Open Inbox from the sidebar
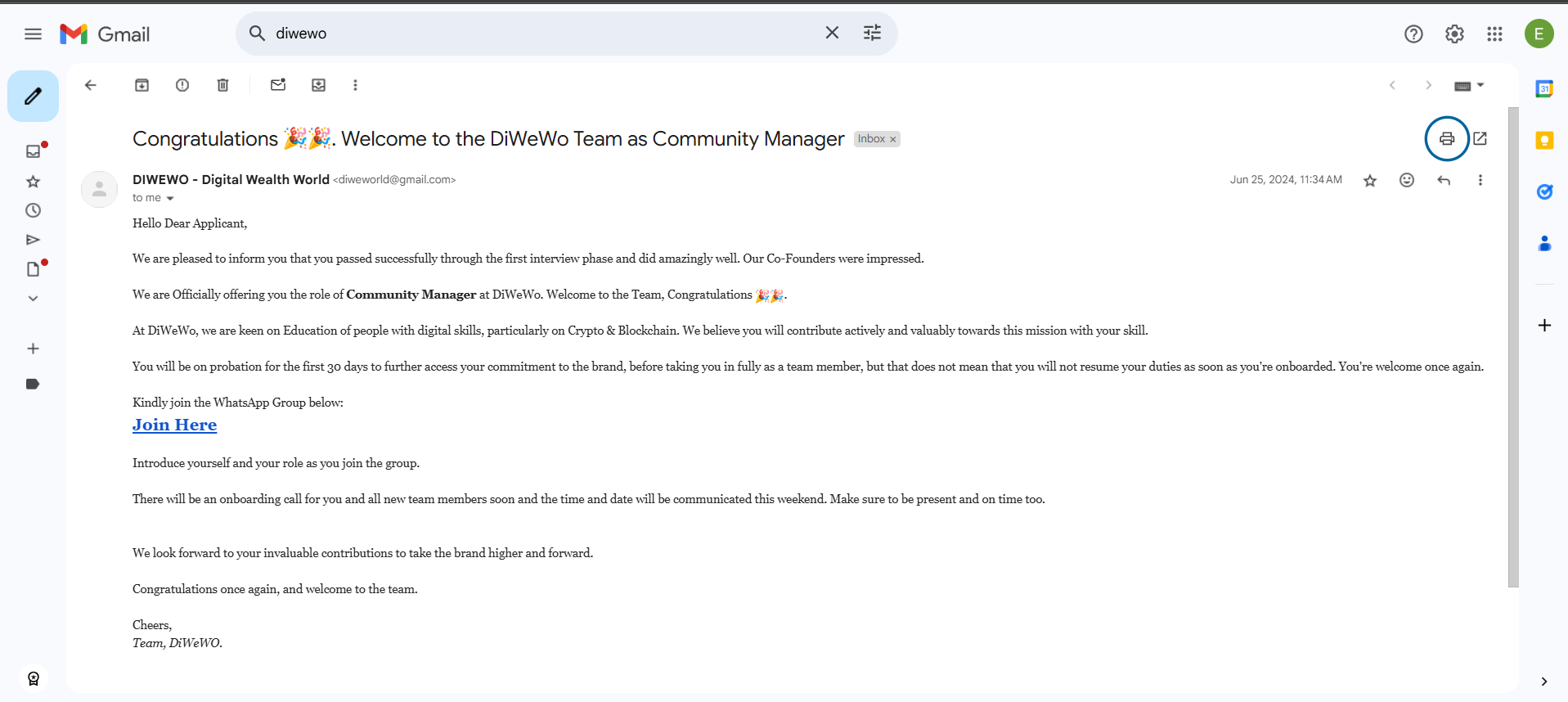1568x702 pixels. click(x=33, y=151)
